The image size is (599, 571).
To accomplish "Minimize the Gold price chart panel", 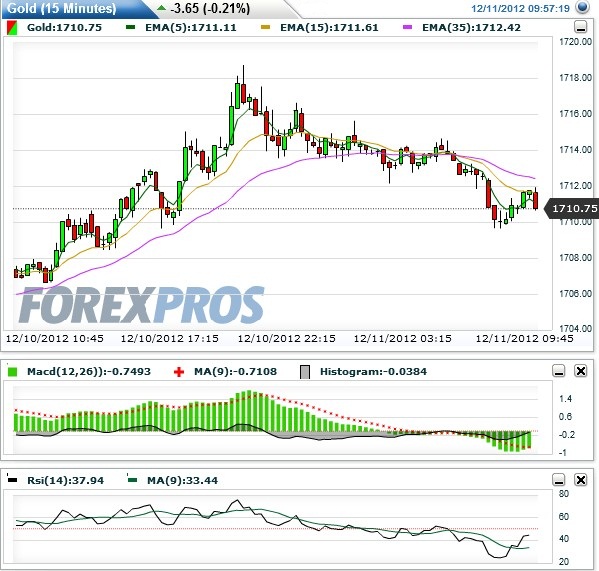I will click(581, 27).
